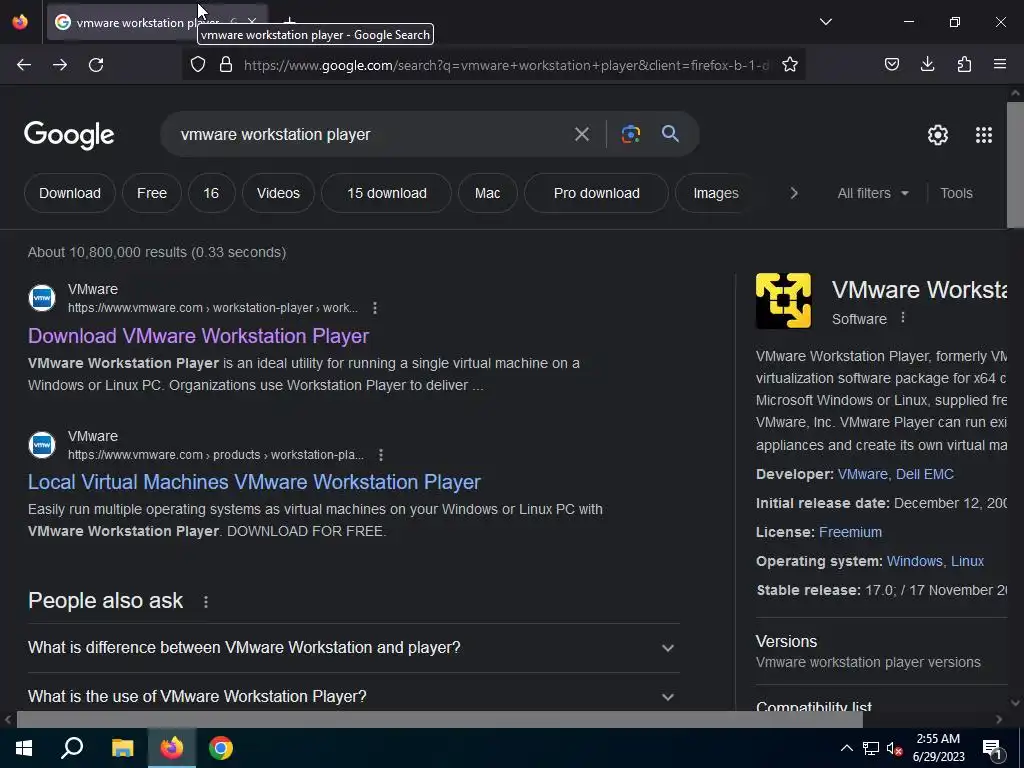Reload the current page
This screenshot has width=1024, height=768.
[96, 65]
